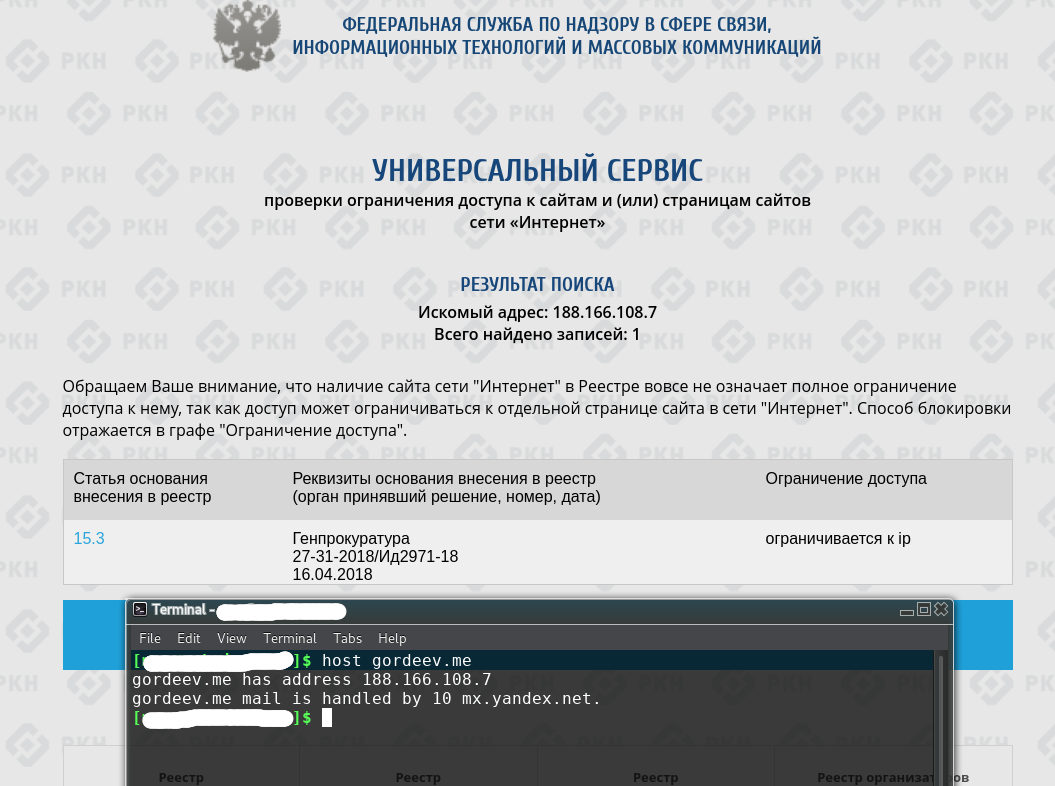Click the 'mx.yandex.net' mail line
The image size is (1055, 786).
[x=366, y=699]
